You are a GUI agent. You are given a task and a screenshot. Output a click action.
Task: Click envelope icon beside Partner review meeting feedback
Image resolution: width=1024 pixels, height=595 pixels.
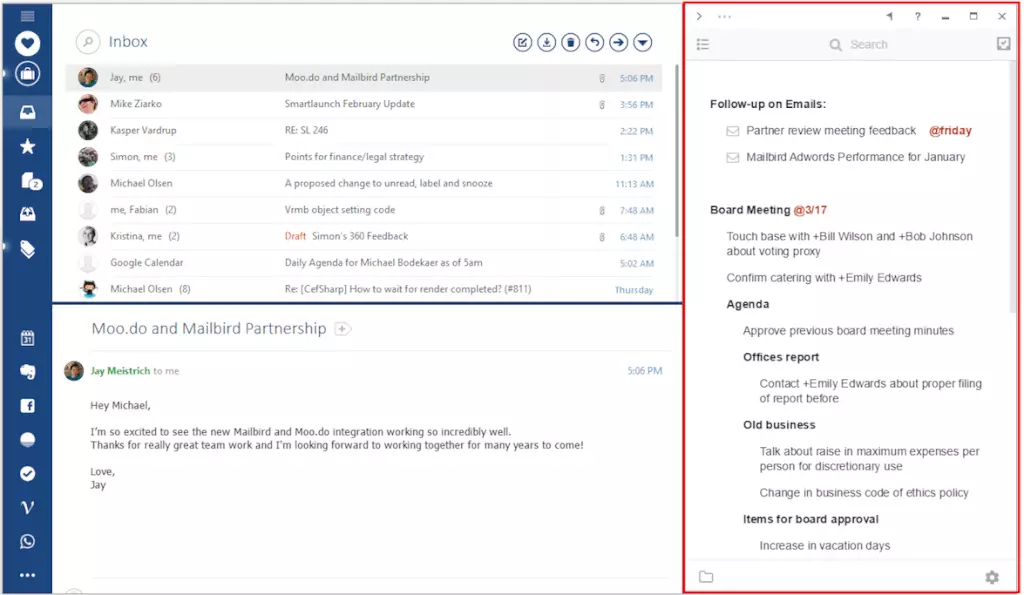(x=733, y=131)
